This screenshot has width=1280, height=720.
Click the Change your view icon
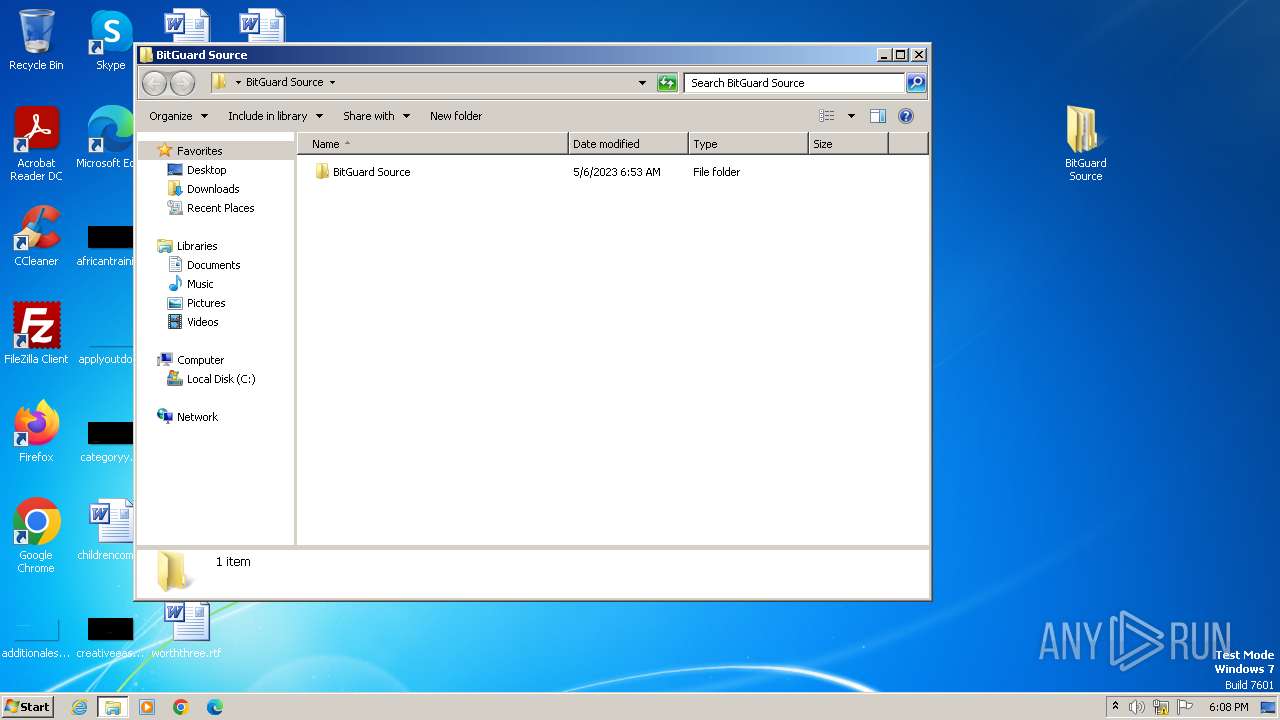pos(826,116)
